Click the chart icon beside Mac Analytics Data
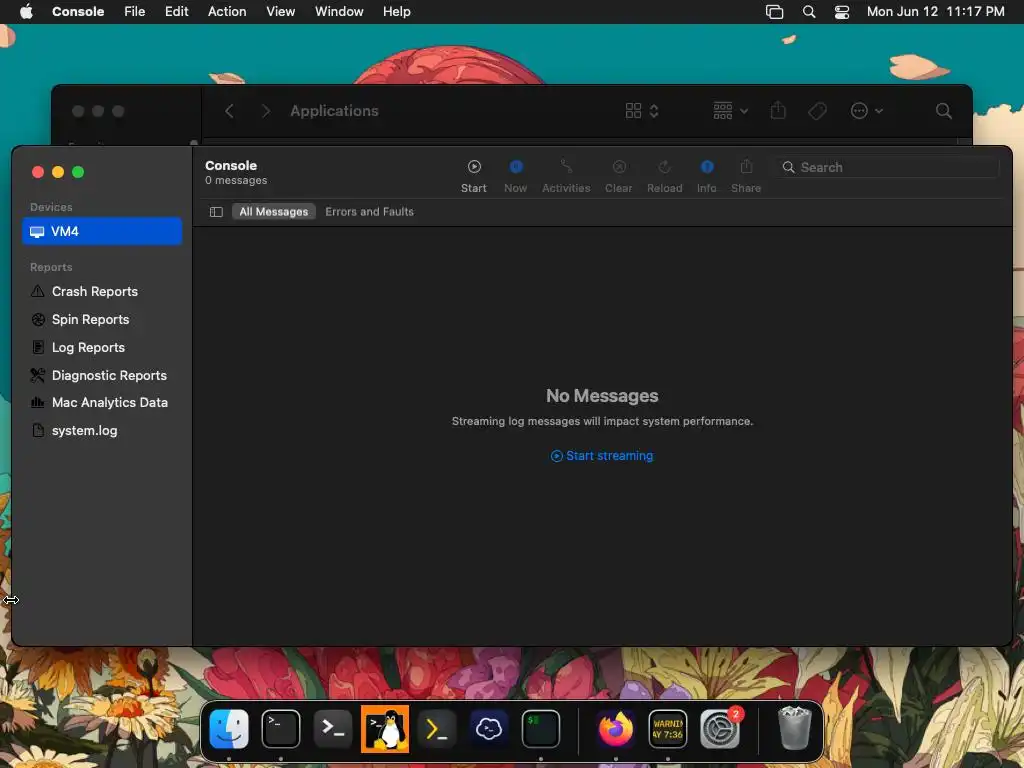1024x768 pixels. tap(38, 403)
